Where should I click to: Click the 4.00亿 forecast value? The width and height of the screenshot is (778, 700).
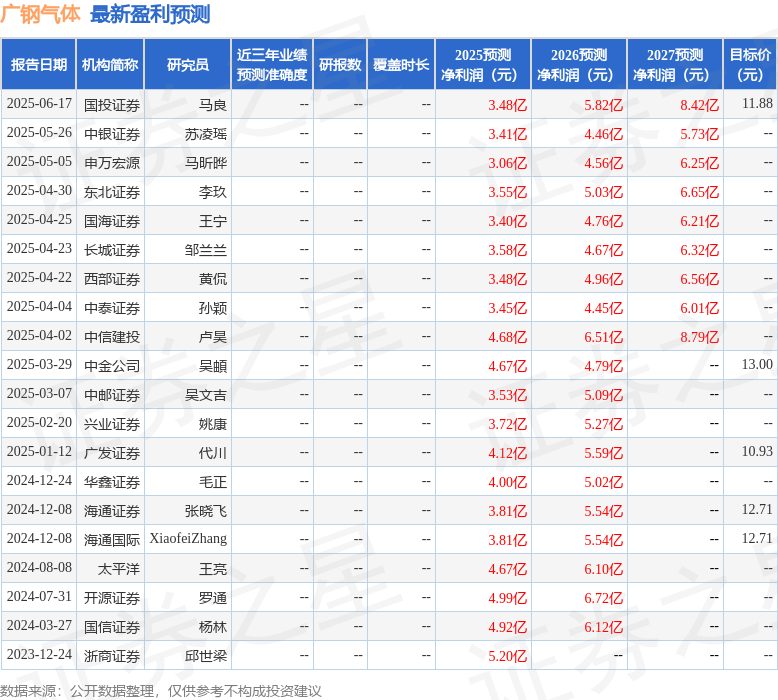coord(507,482)
